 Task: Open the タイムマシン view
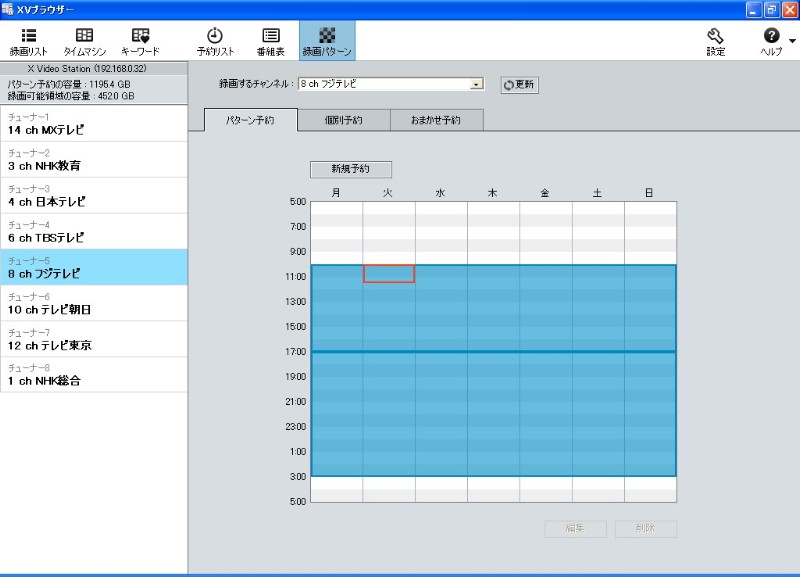point(85,41)
